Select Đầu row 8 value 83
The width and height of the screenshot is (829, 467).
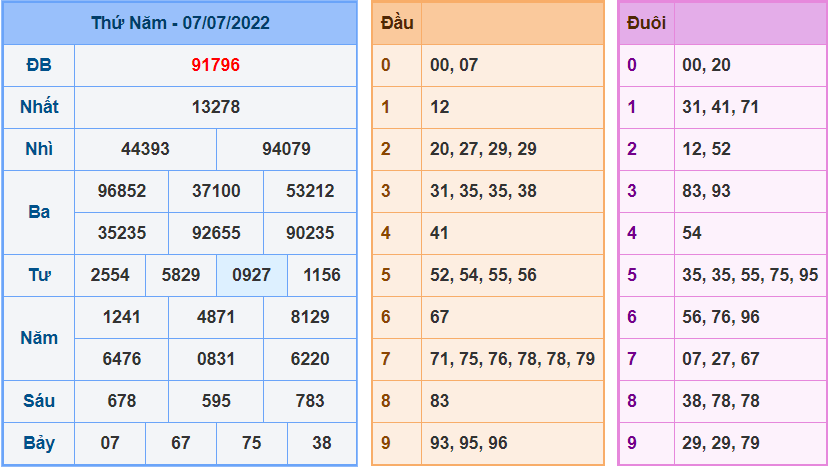(440, 400)
